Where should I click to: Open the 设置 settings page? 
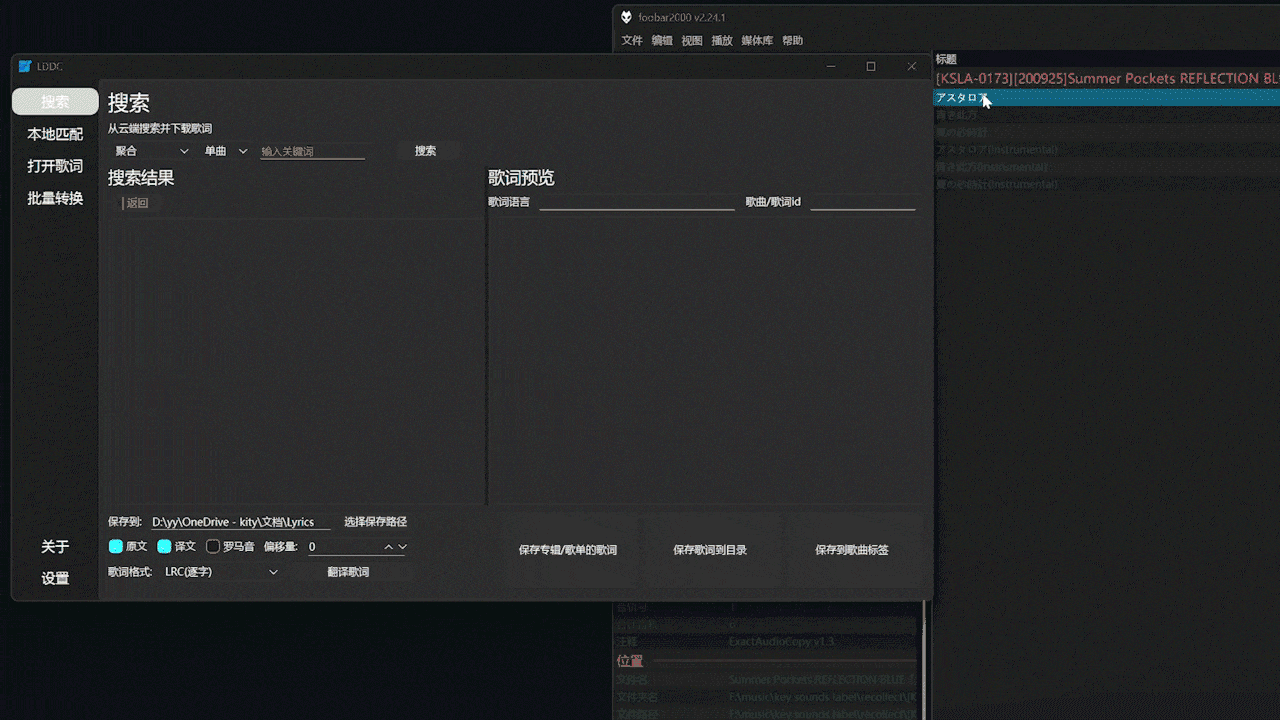55,578
